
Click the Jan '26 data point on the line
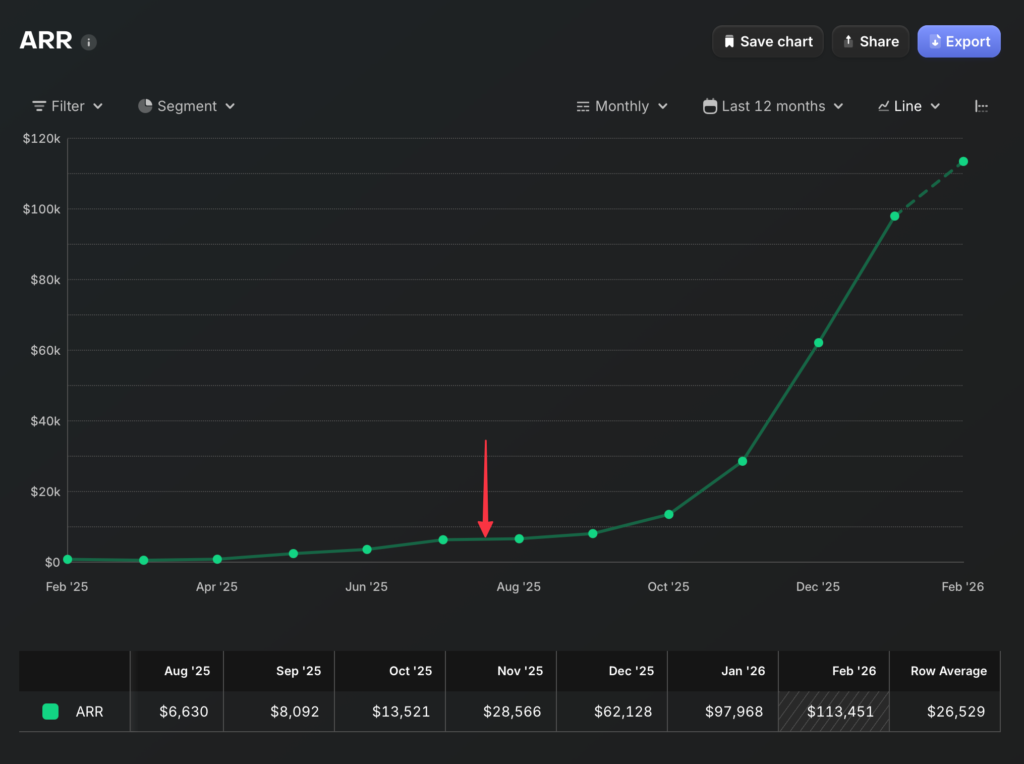point(895,216)
